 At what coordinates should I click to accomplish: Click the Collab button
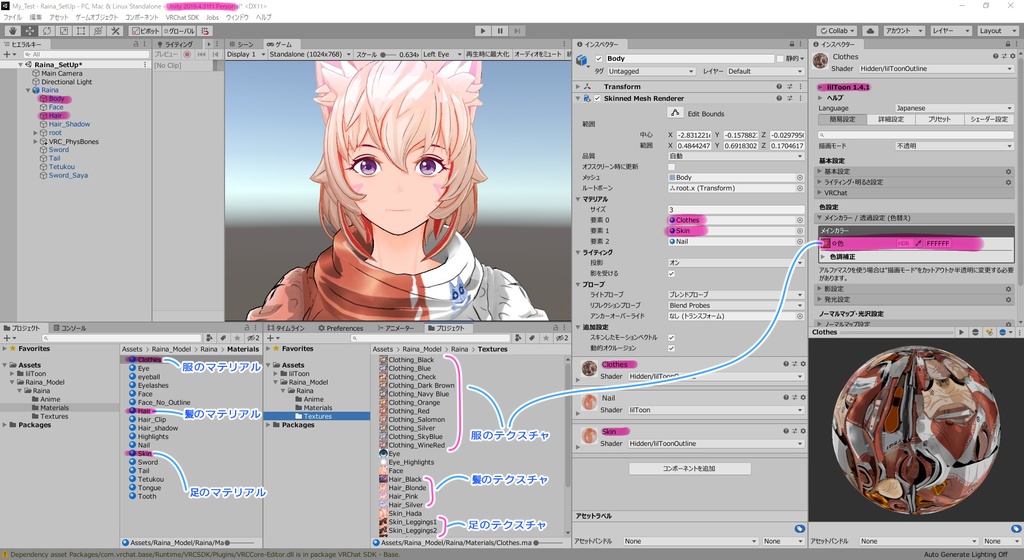837,31
